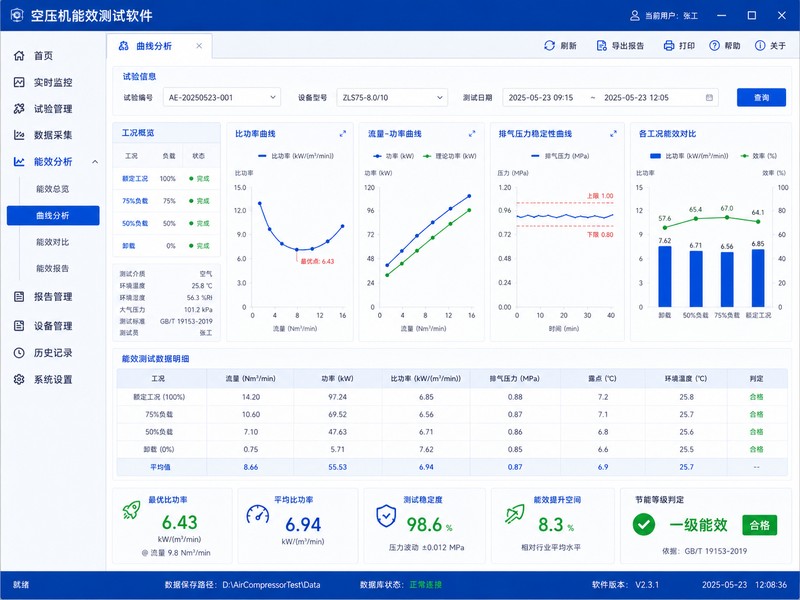Screen dimensions: 800x600
Task: Click the 打印 printer icon
Action: pyautogui.click(x=668, y=45)
